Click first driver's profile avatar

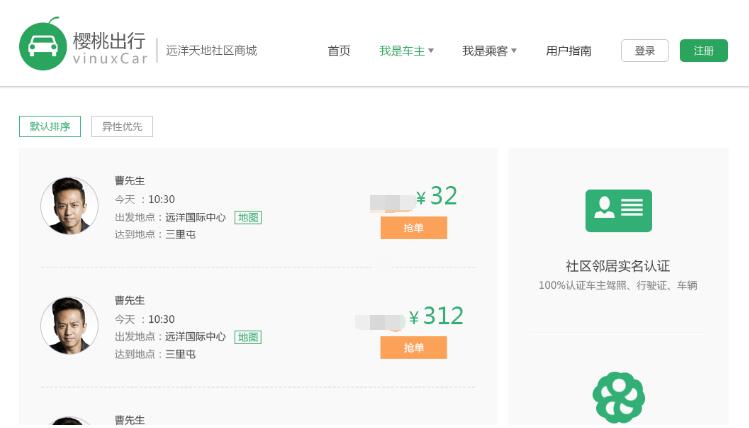point(69,206)
